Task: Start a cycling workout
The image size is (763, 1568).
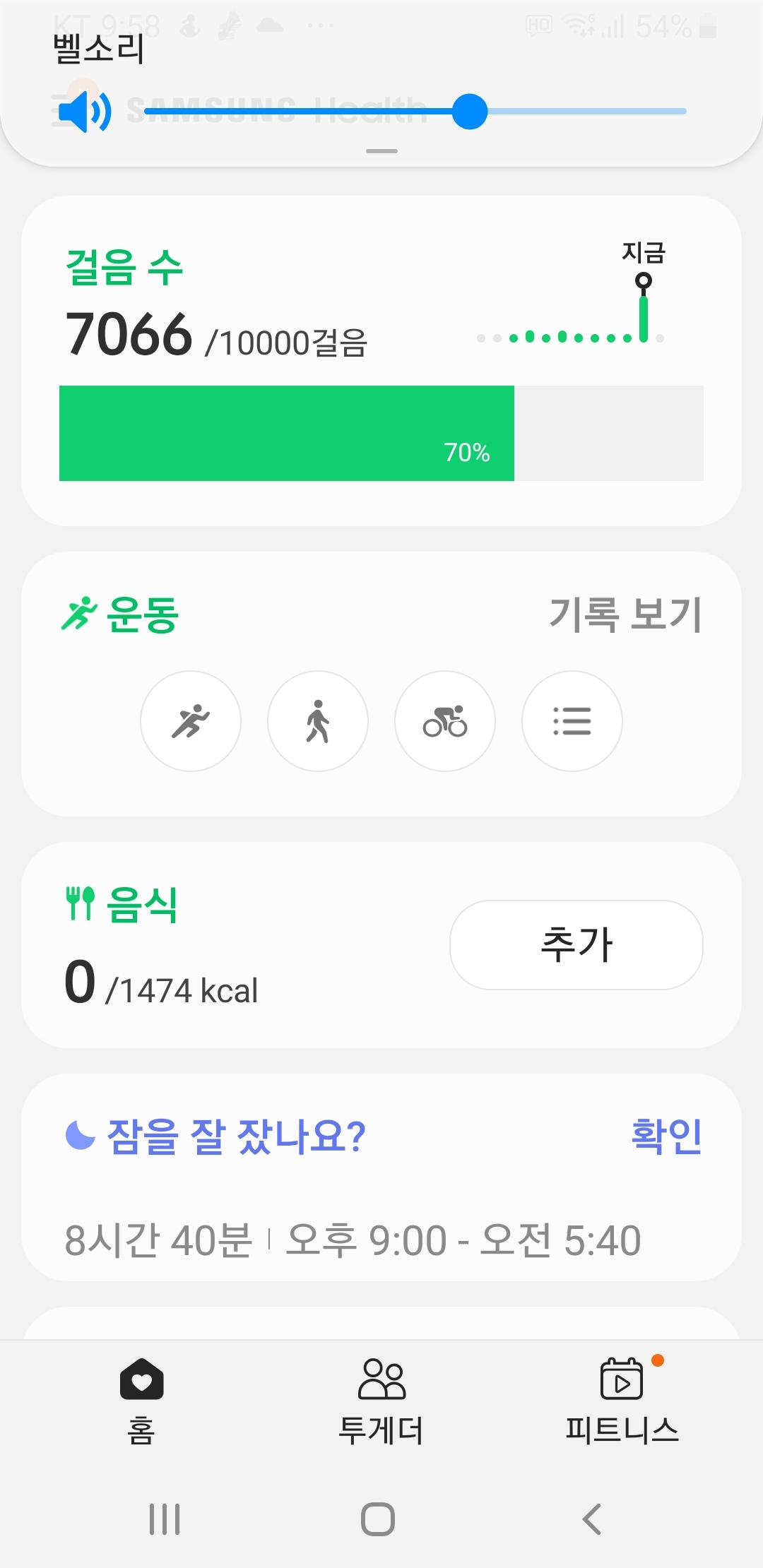Action: tap(445, 721)
